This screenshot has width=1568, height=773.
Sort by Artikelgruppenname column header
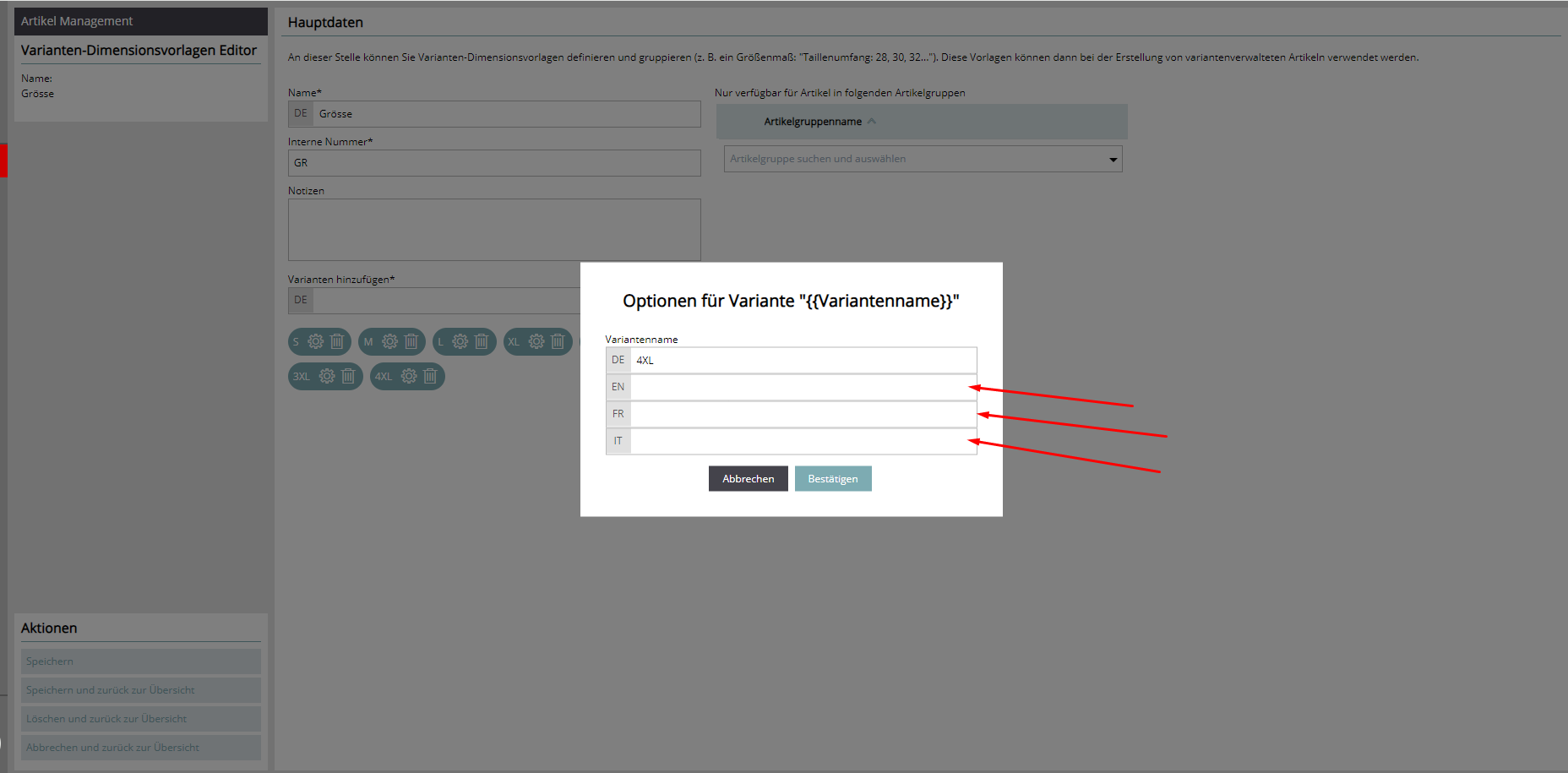click(813, 122)
